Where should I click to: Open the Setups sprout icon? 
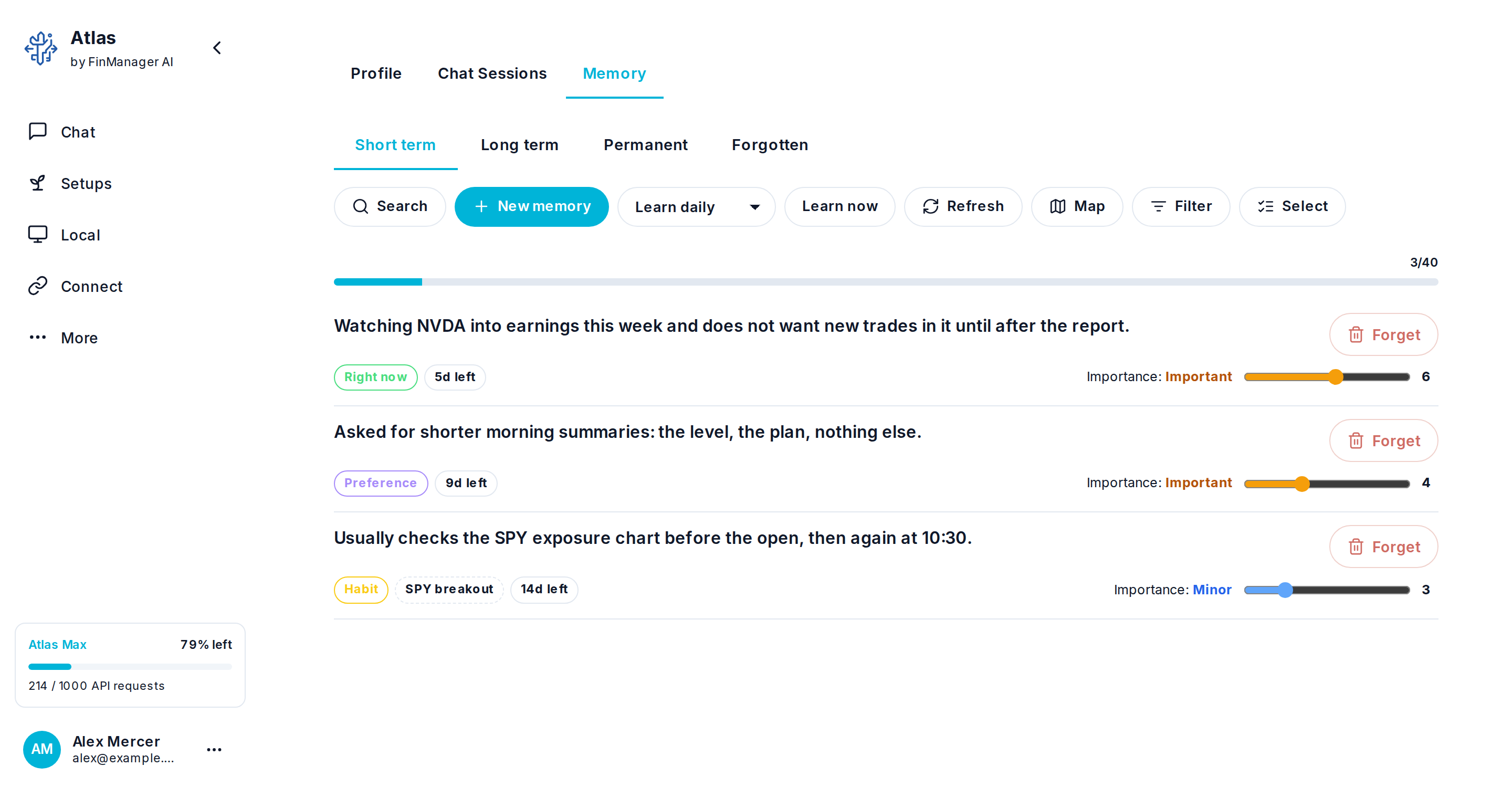click(38, 183)
